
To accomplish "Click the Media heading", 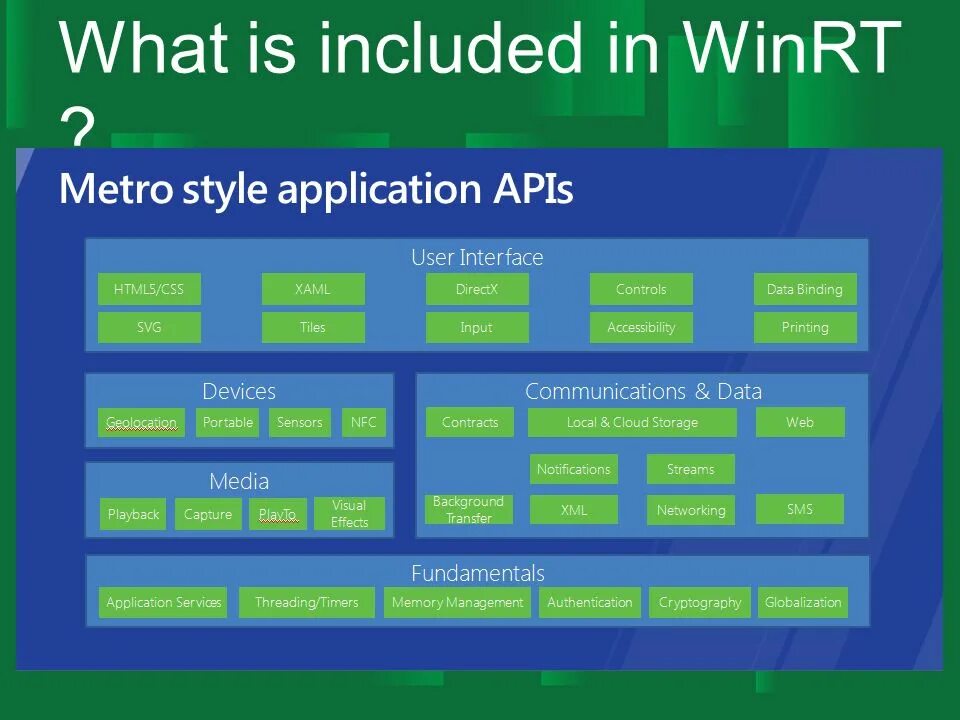I will click(239, 481).
